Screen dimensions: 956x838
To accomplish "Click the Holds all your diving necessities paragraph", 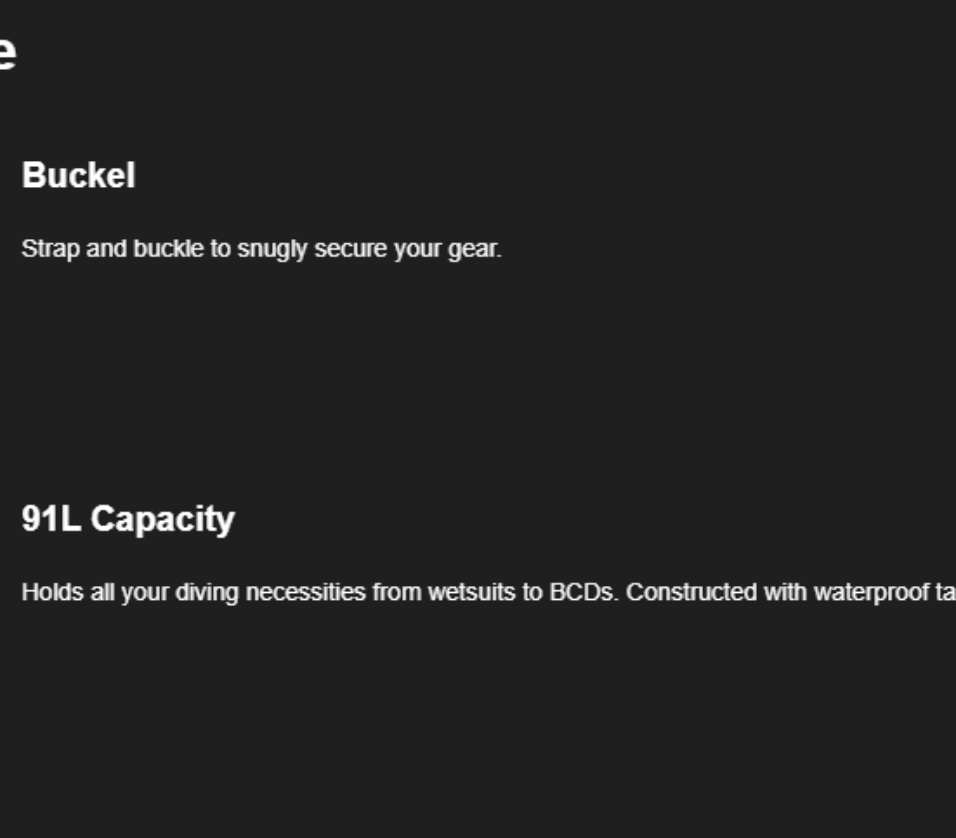I will (x=488, y=593).
